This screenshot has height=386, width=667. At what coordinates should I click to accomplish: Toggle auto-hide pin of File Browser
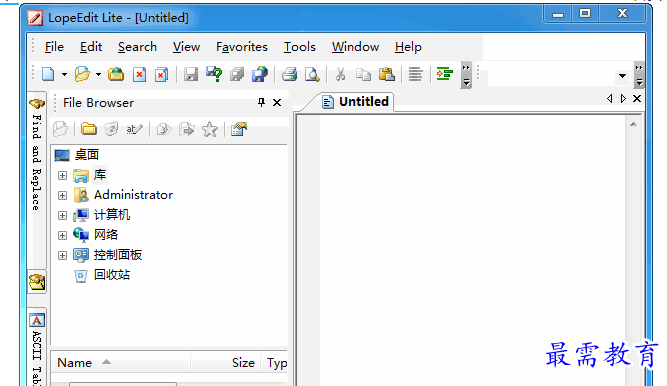click(x=261, y=102)
